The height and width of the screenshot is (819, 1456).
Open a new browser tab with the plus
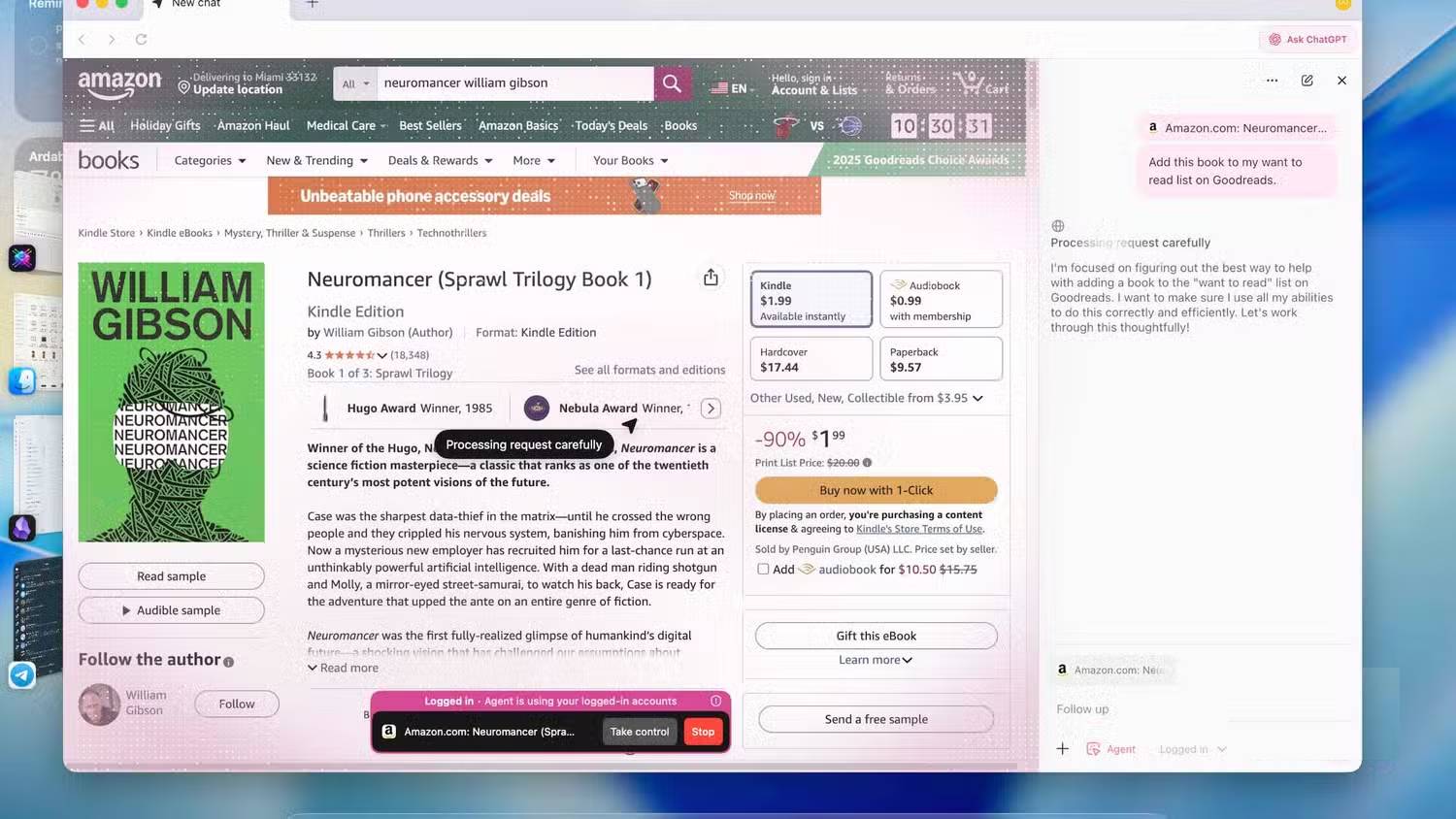point(312,4)
